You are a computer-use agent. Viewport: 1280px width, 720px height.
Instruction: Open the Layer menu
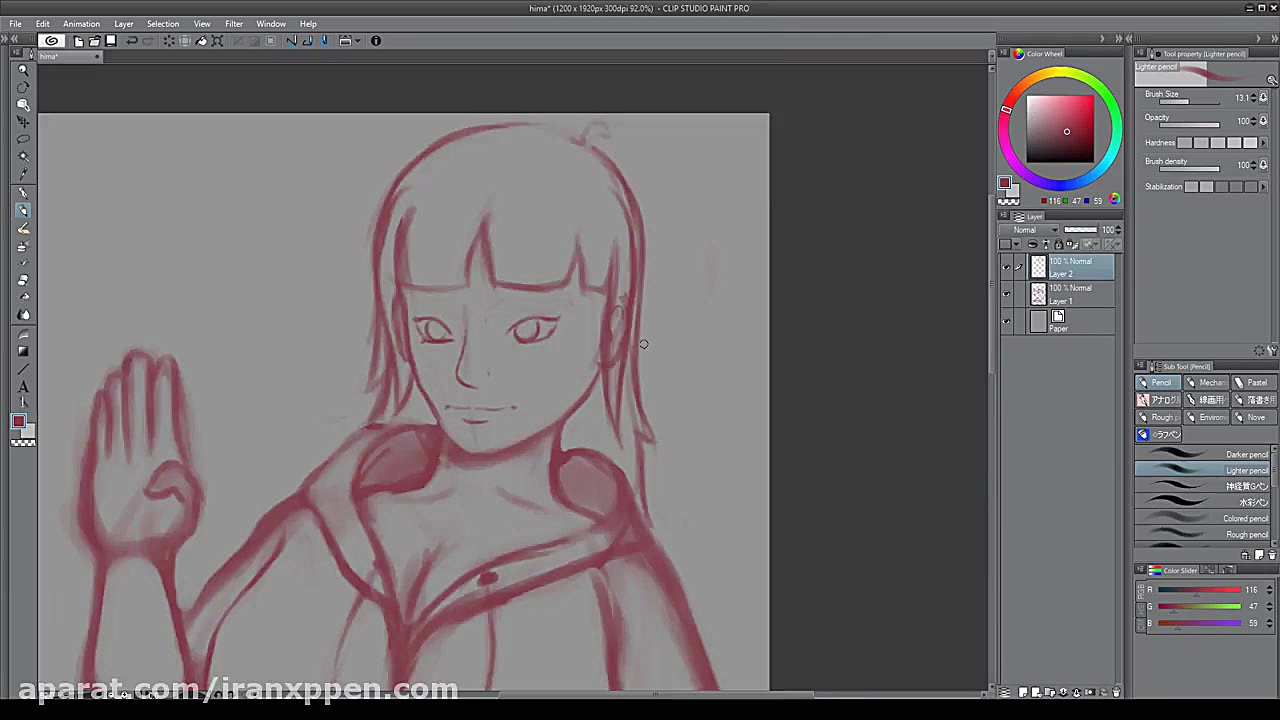(124, 24)
